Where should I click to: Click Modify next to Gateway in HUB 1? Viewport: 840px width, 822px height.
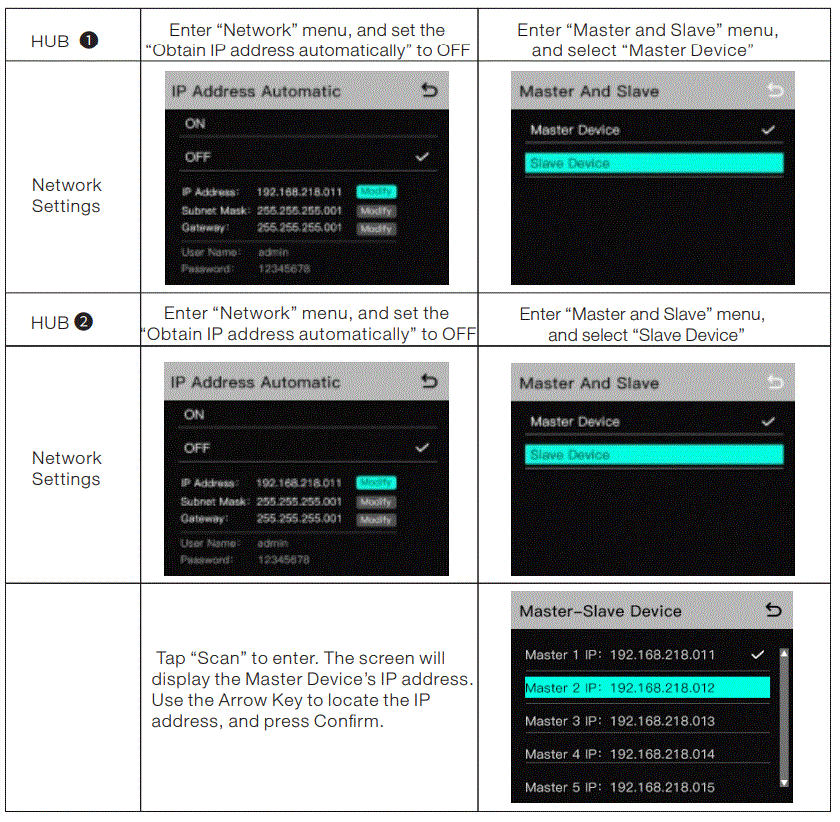coord(376,229)
